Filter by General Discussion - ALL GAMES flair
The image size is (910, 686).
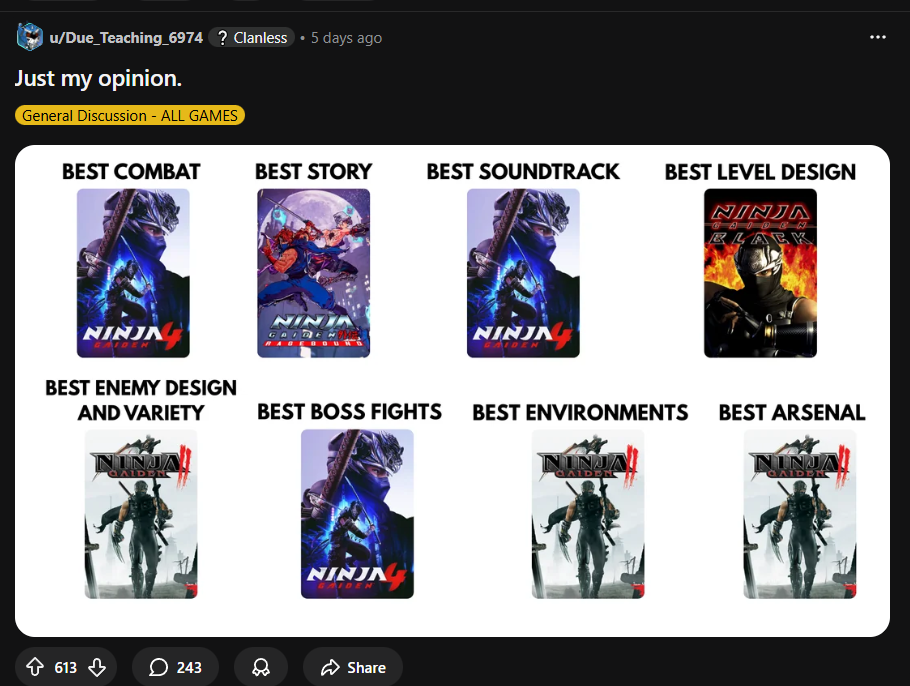[x=129, y=115]
